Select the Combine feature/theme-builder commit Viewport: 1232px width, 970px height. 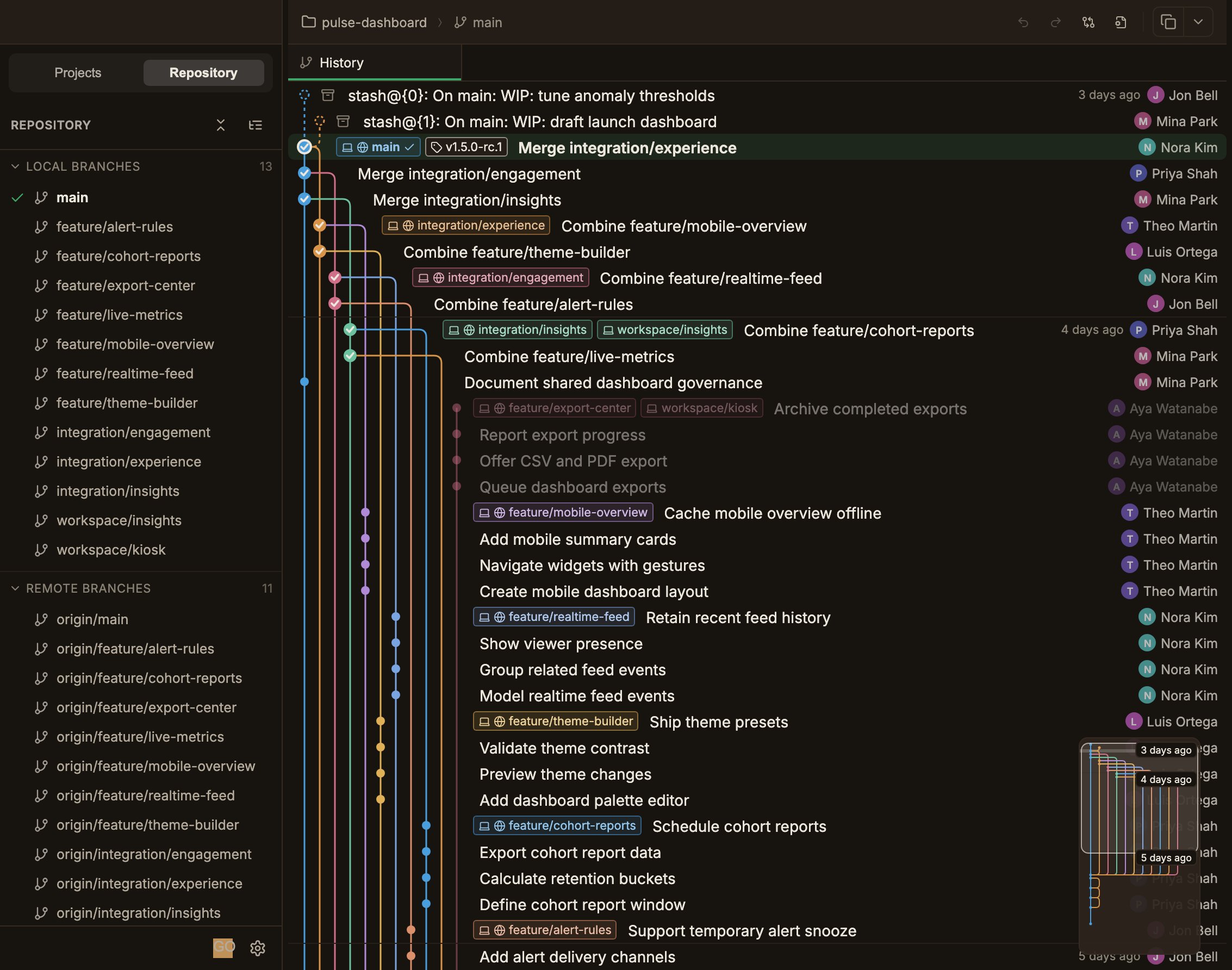(757, 252)
